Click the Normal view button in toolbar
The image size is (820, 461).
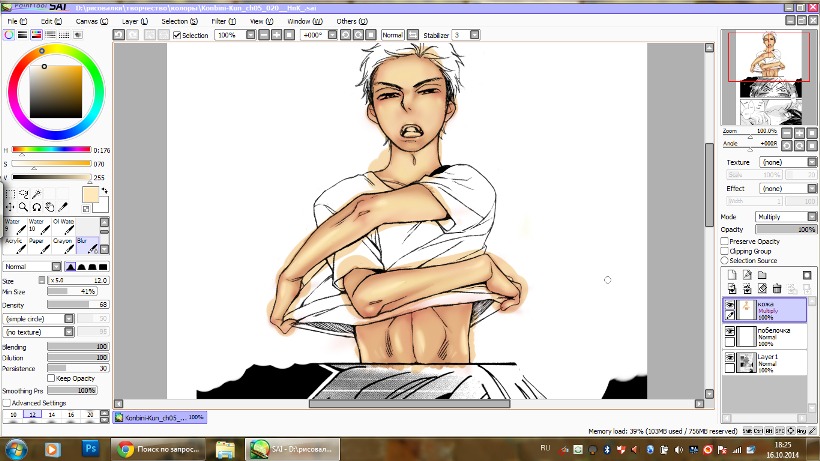pos(392,35)
